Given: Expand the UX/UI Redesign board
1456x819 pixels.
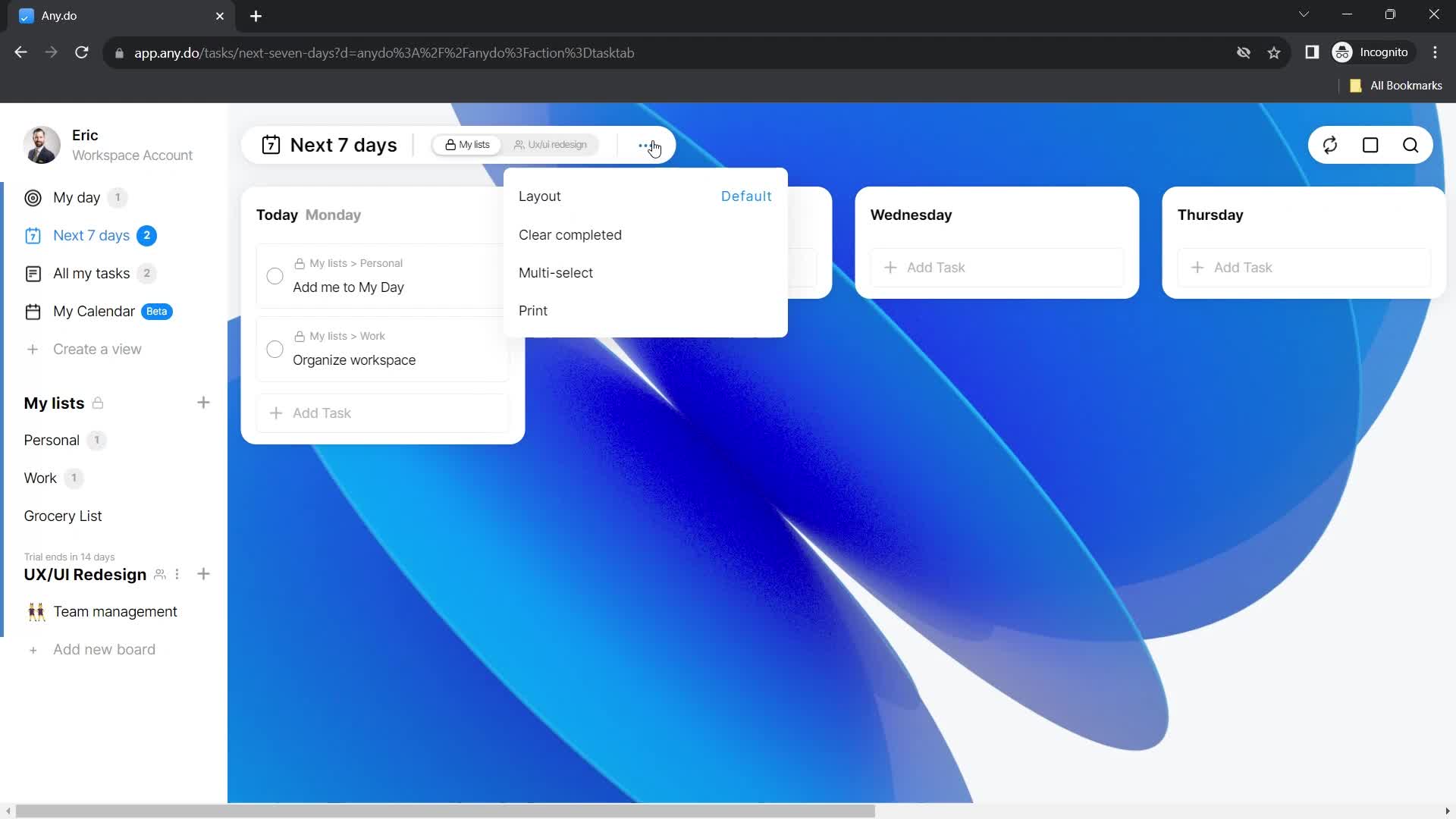Looking at the screenshot, I should (85, 574).
